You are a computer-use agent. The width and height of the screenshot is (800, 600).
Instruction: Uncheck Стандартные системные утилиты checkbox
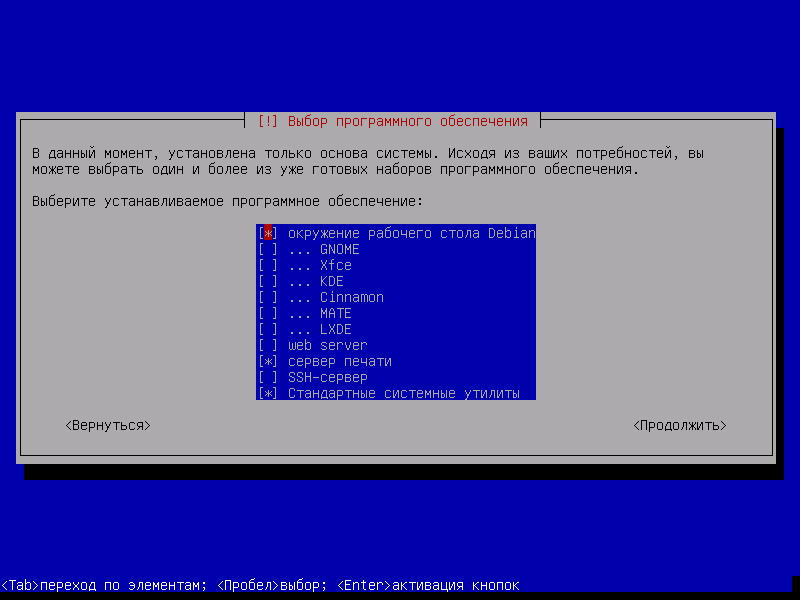[x=268, y=393]
